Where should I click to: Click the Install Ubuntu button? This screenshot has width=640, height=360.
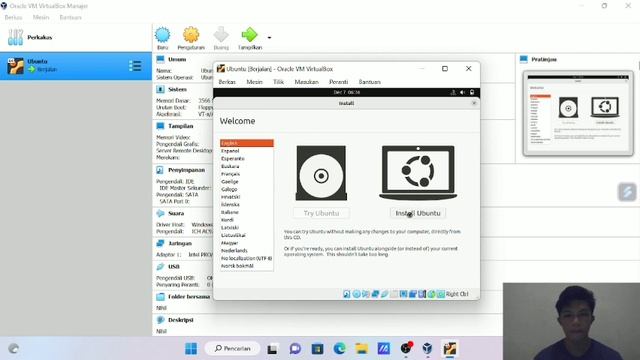pos(418,213)
